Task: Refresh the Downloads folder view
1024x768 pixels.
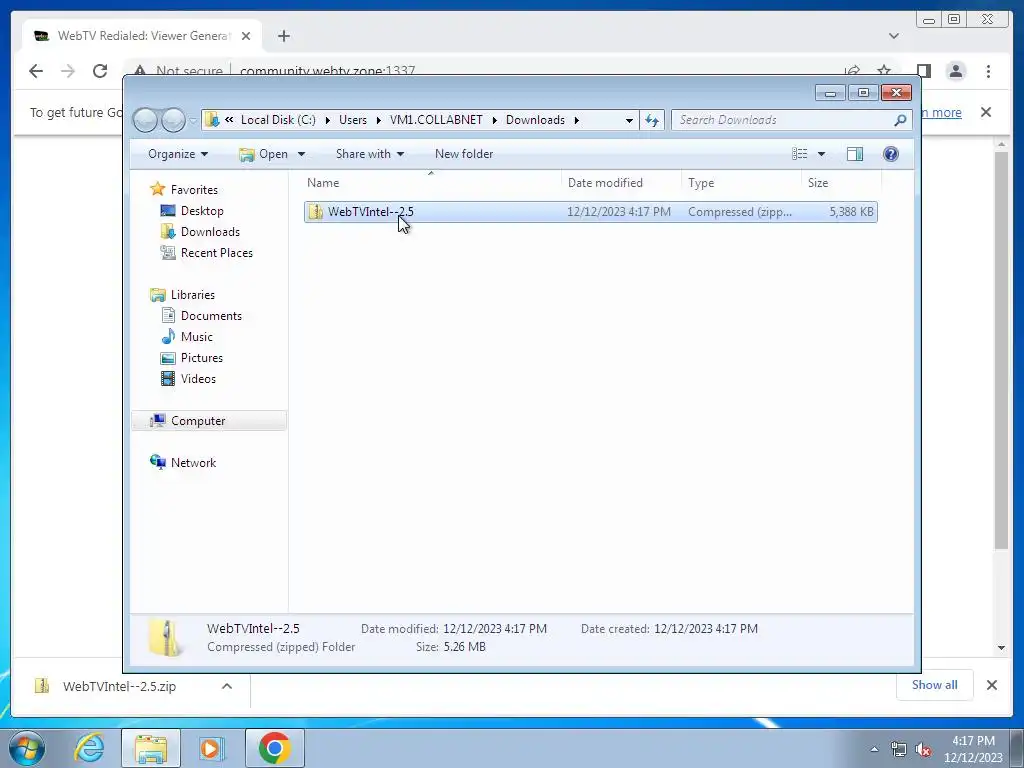Action: click(x=652, y=120)
